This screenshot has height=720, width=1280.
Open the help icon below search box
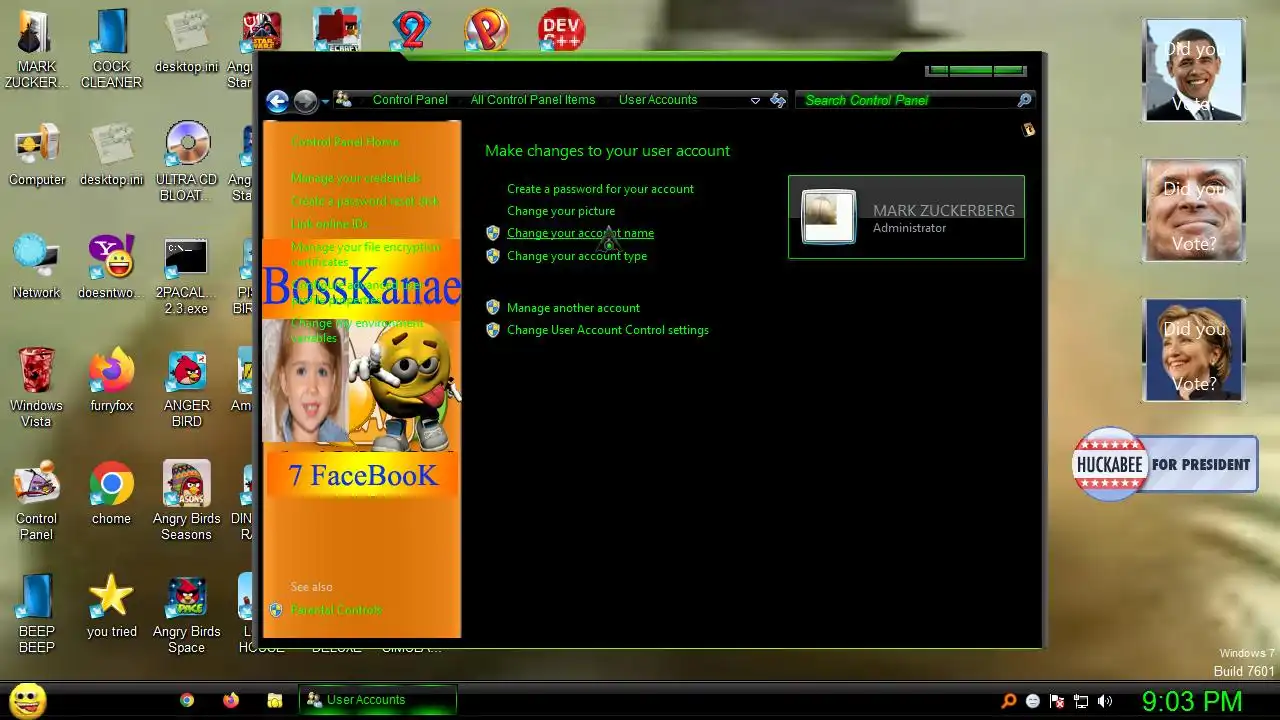click(x=1028, y=129)
